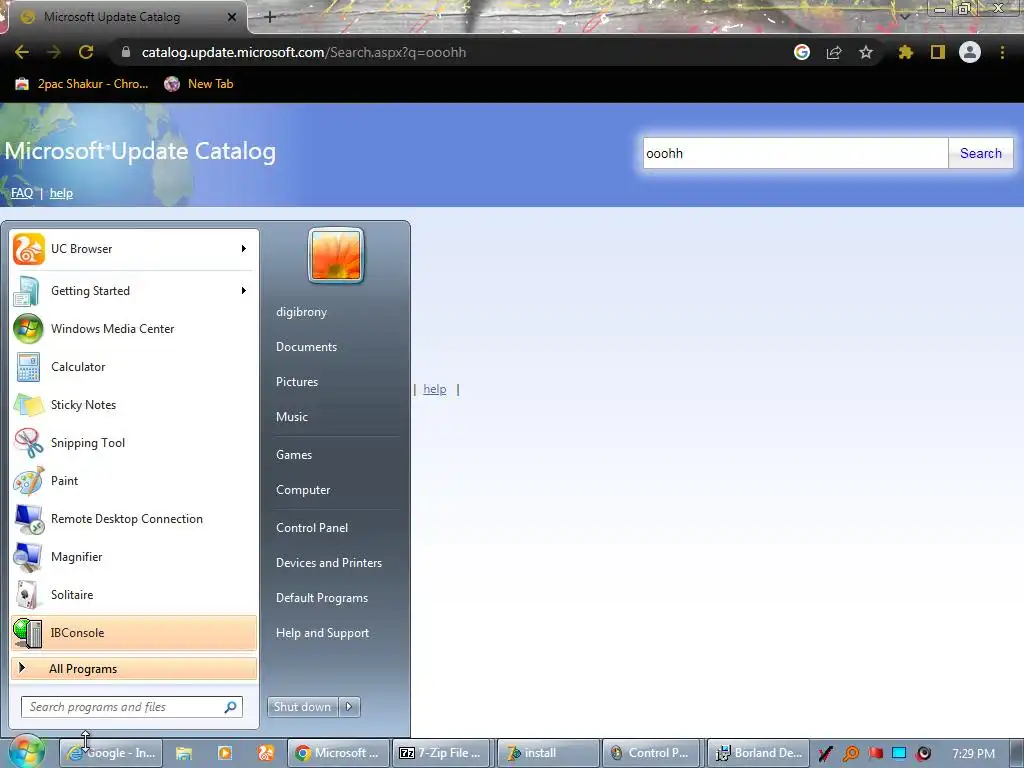The image size is (1024, 768).
Task: Open help link under catalog title
Action: tap(61, 193)
